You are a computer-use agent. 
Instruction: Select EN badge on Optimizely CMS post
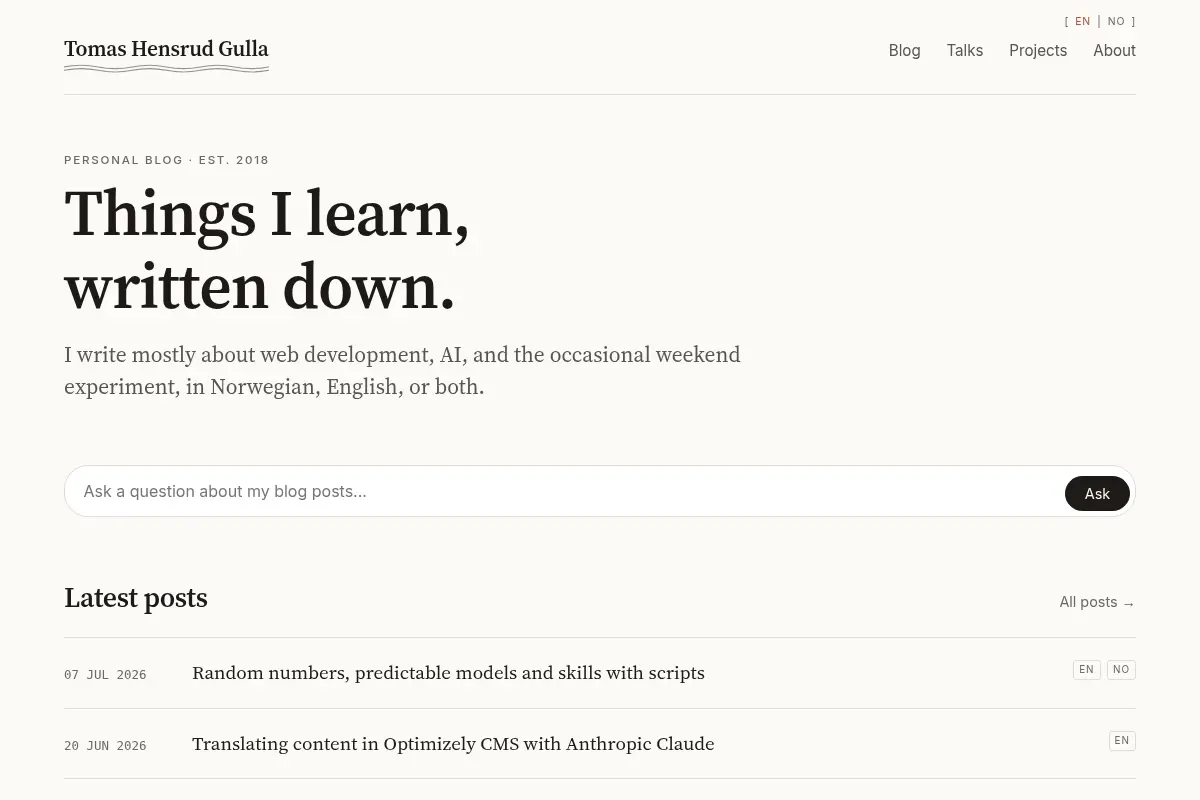(x=1122, y=741)
